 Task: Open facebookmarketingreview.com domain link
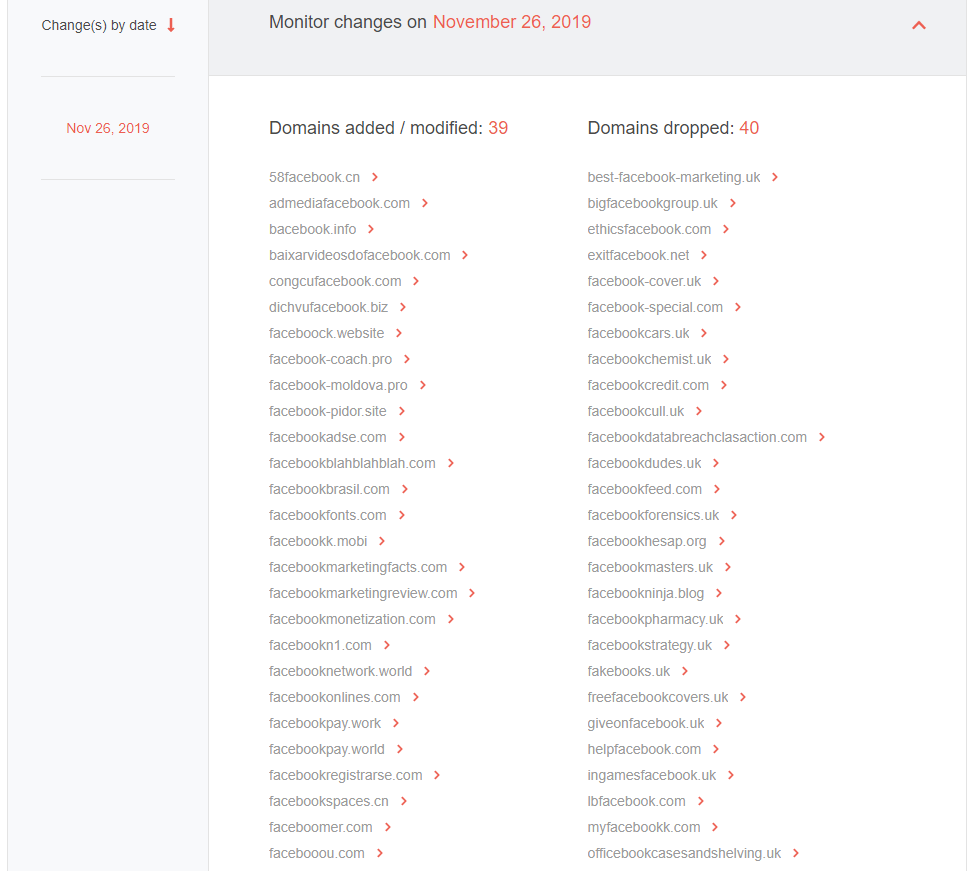pos(363,593)
